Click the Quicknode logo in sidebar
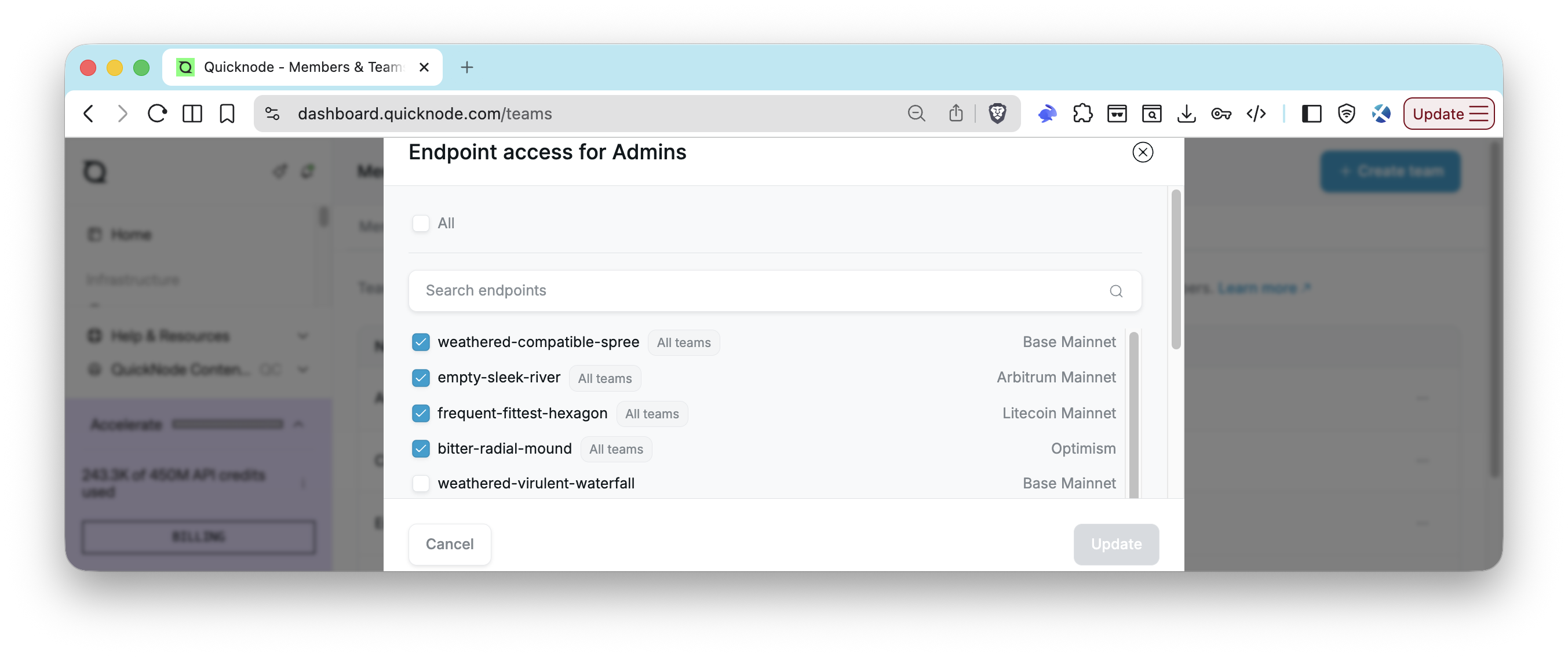 (x=95, y=171)
